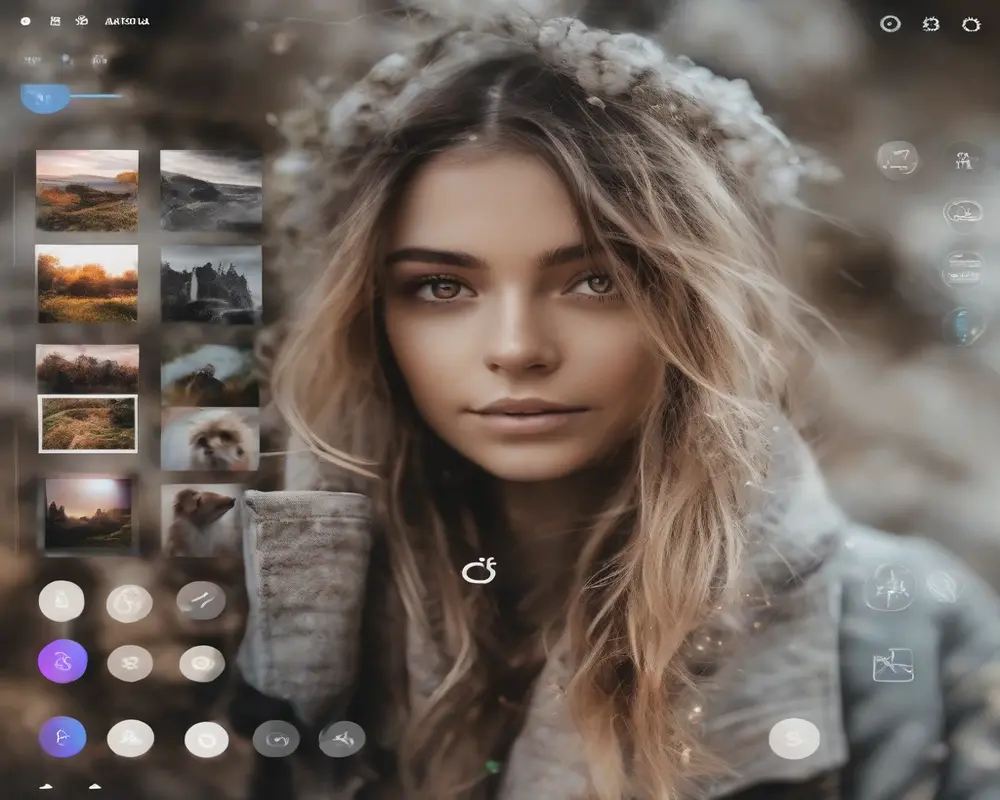Expand the left small upward arrow at bottom
Screen dimensions: 1000x800
45,787
